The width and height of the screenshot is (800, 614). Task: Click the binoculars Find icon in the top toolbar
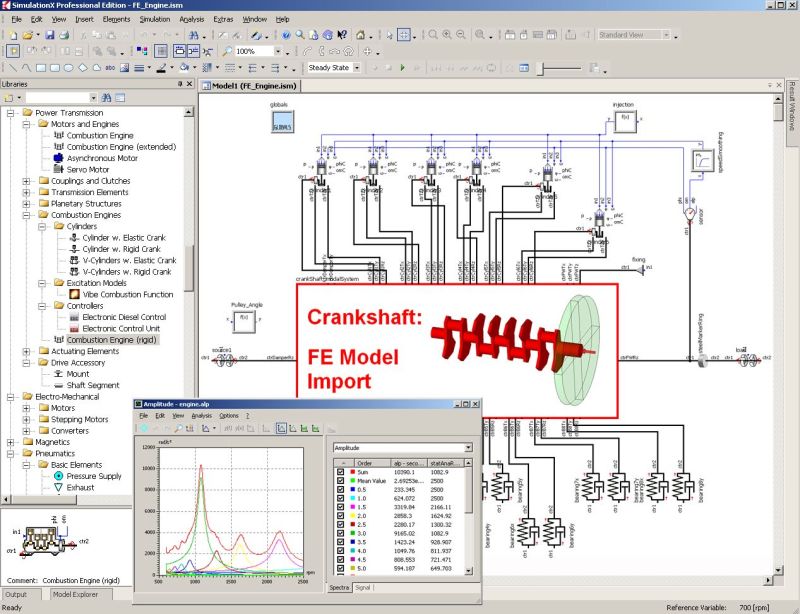coord(194,35)
